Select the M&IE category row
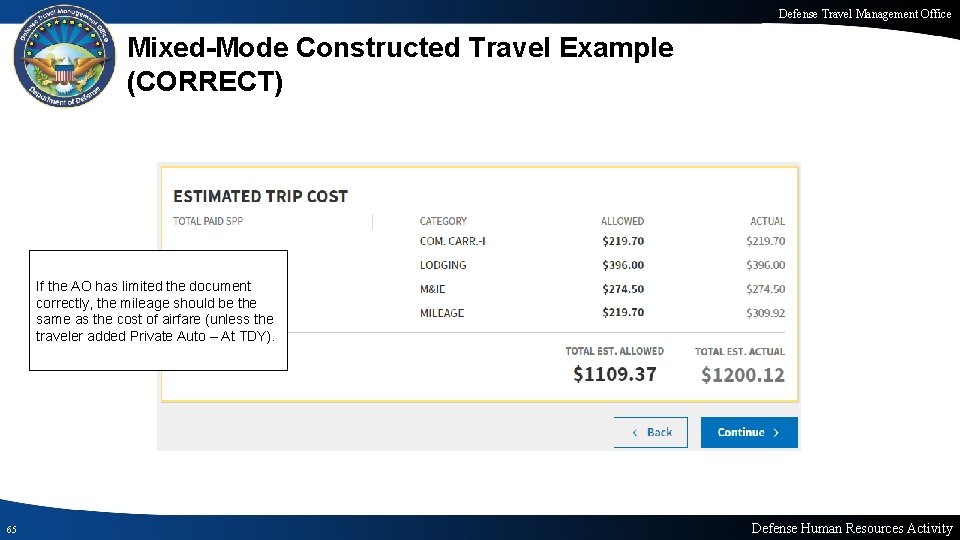Image resolution: width=960 pixels, height=540 pixels. [434, 289]
